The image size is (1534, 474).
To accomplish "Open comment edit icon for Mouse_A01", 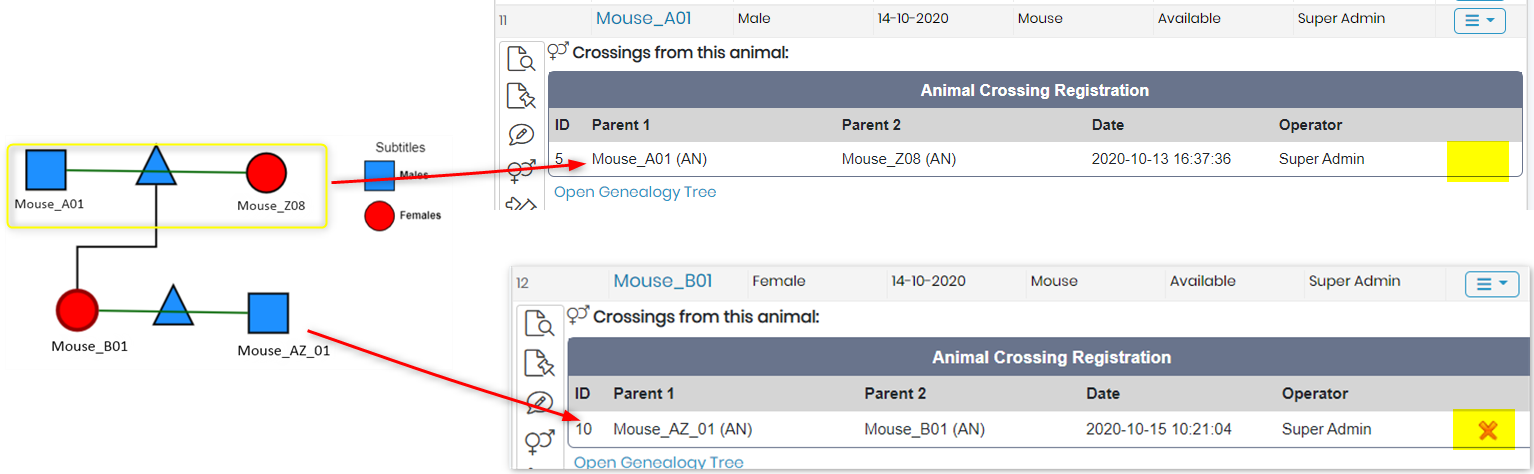I will click(521, 134).
